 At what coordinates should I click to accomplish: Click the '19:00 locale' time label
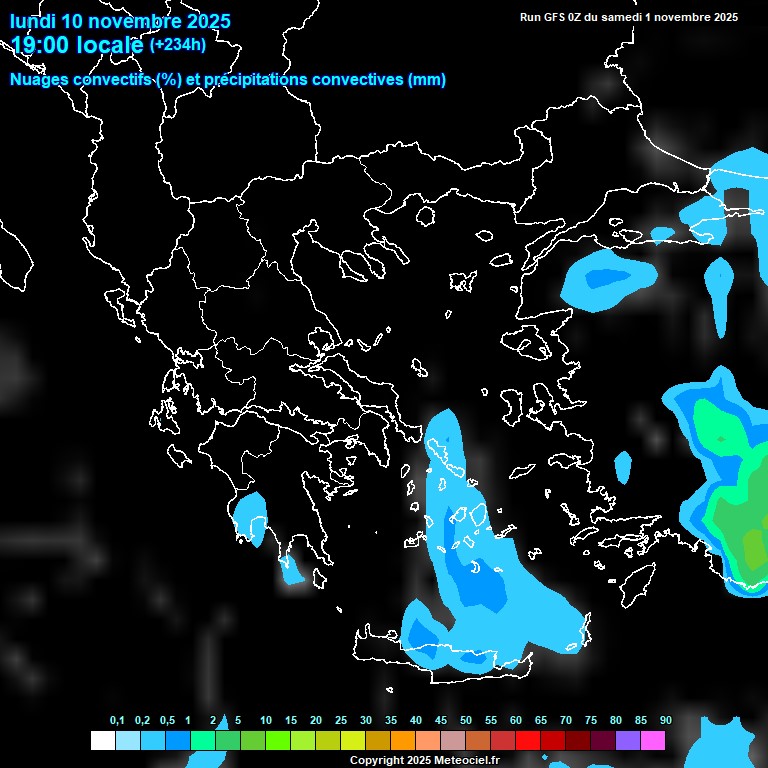(77, 45)
